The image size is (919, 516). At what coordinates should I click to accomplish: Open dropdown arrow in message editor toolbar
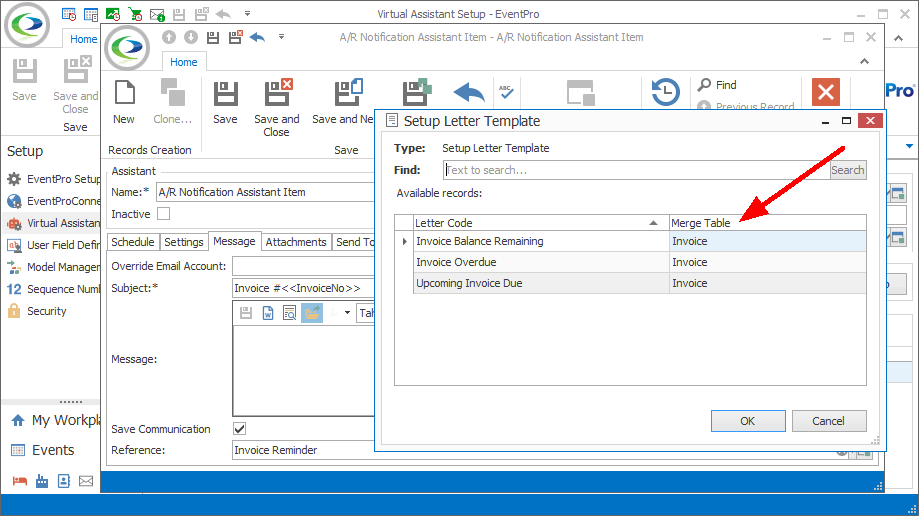tap(347, 313)
